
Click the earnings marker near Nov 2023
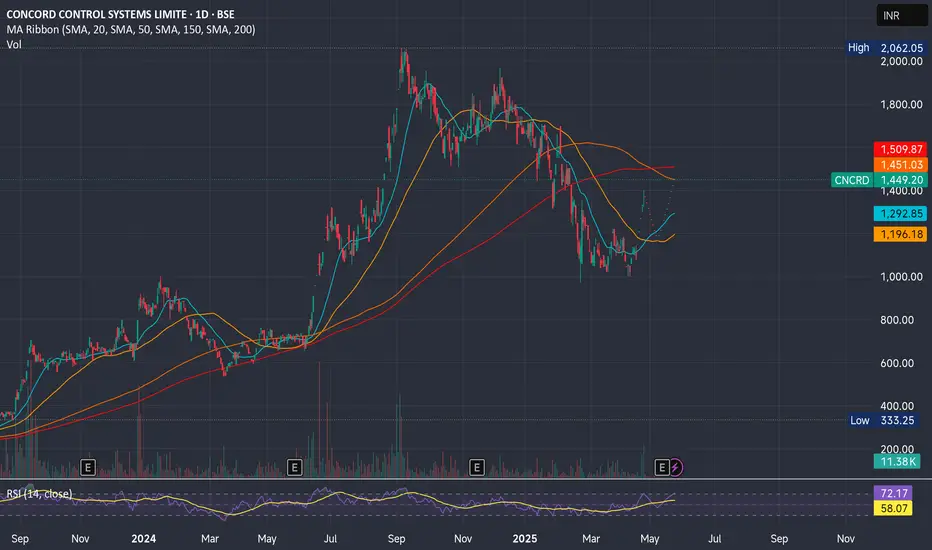[87, 467]
